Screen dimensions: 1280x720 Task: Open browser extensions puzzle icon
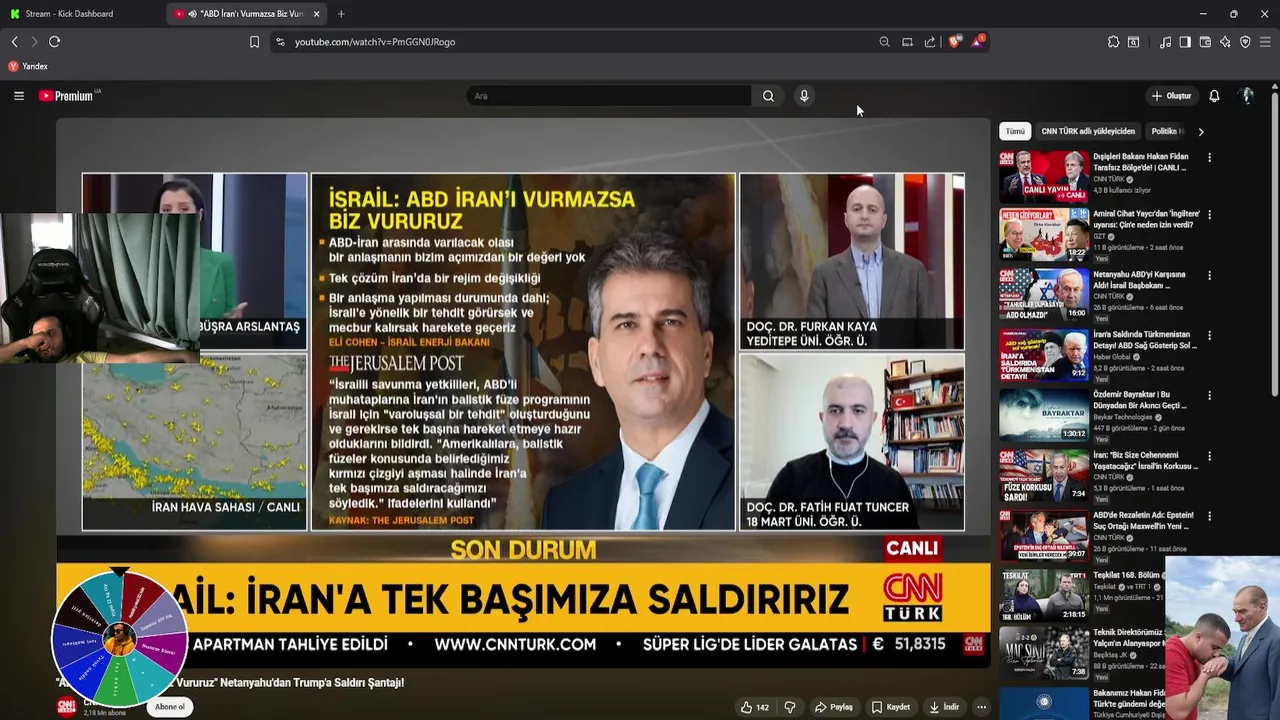pos(1113,42)
